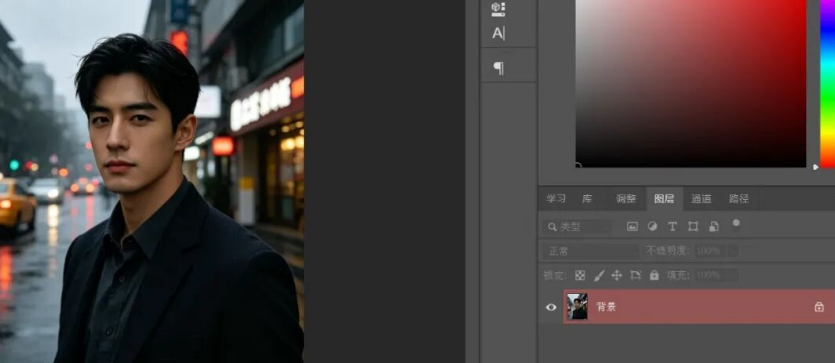
Task: Click the hue slider triangle handle
Action: tap(815, 167)
